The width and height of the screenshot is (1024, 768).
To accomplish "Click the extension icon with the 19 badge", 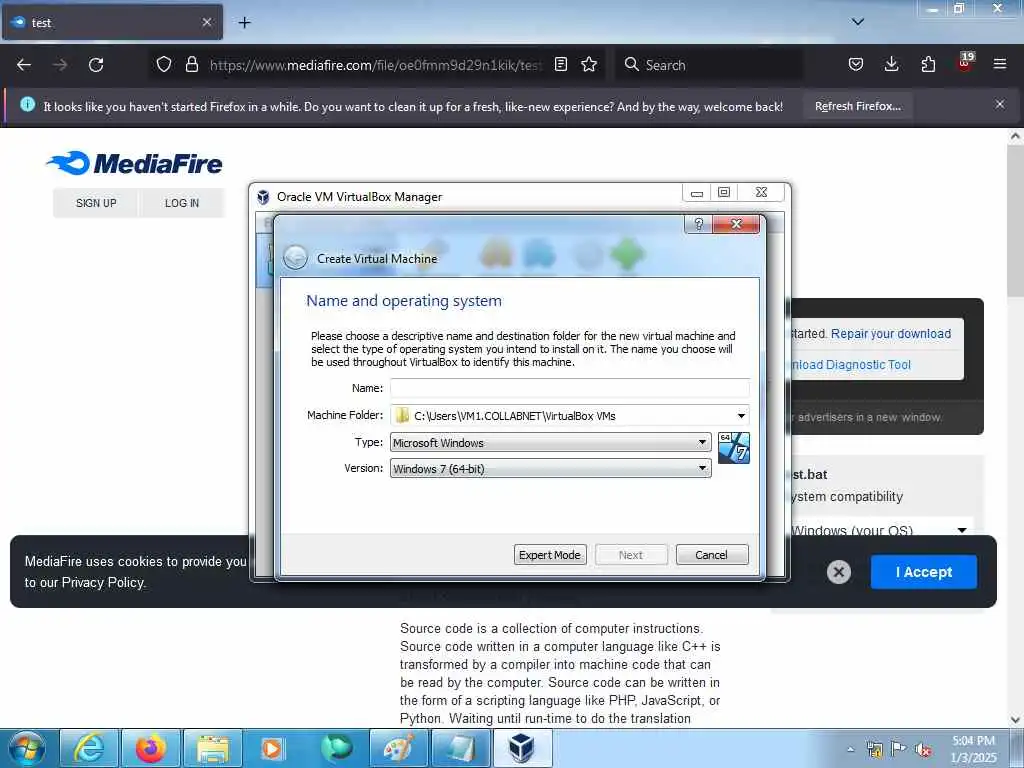I will [965, 63].
